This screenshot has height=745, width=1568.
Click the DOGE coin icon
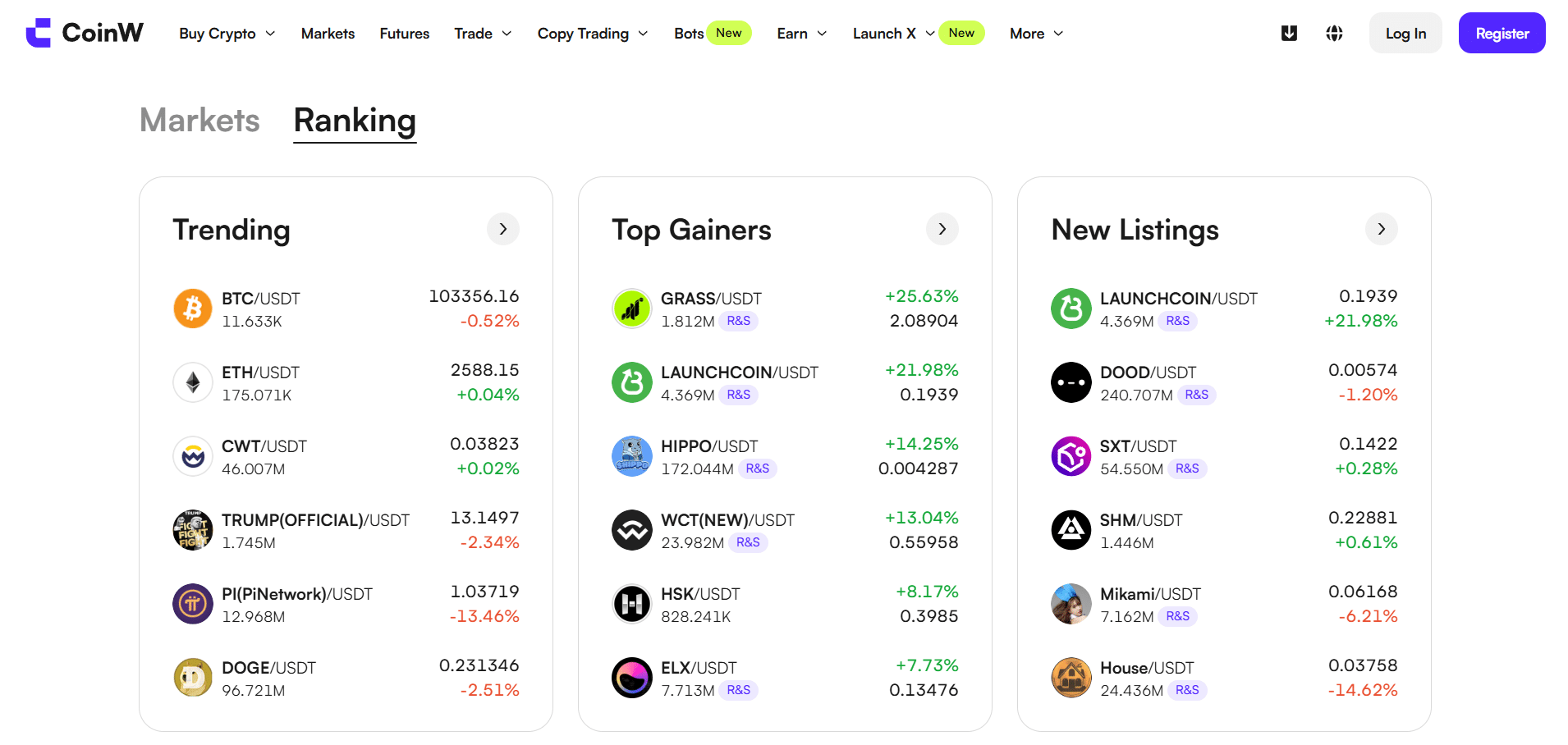point(193,678)
